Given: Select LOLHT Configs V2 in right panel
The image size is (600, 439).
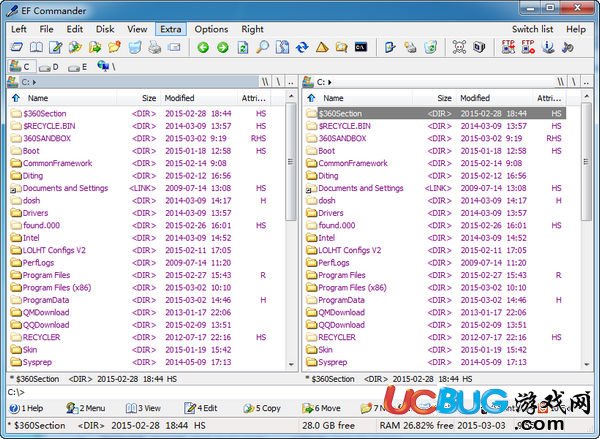Looking at the screenshot, I should [x=349, y=250].
